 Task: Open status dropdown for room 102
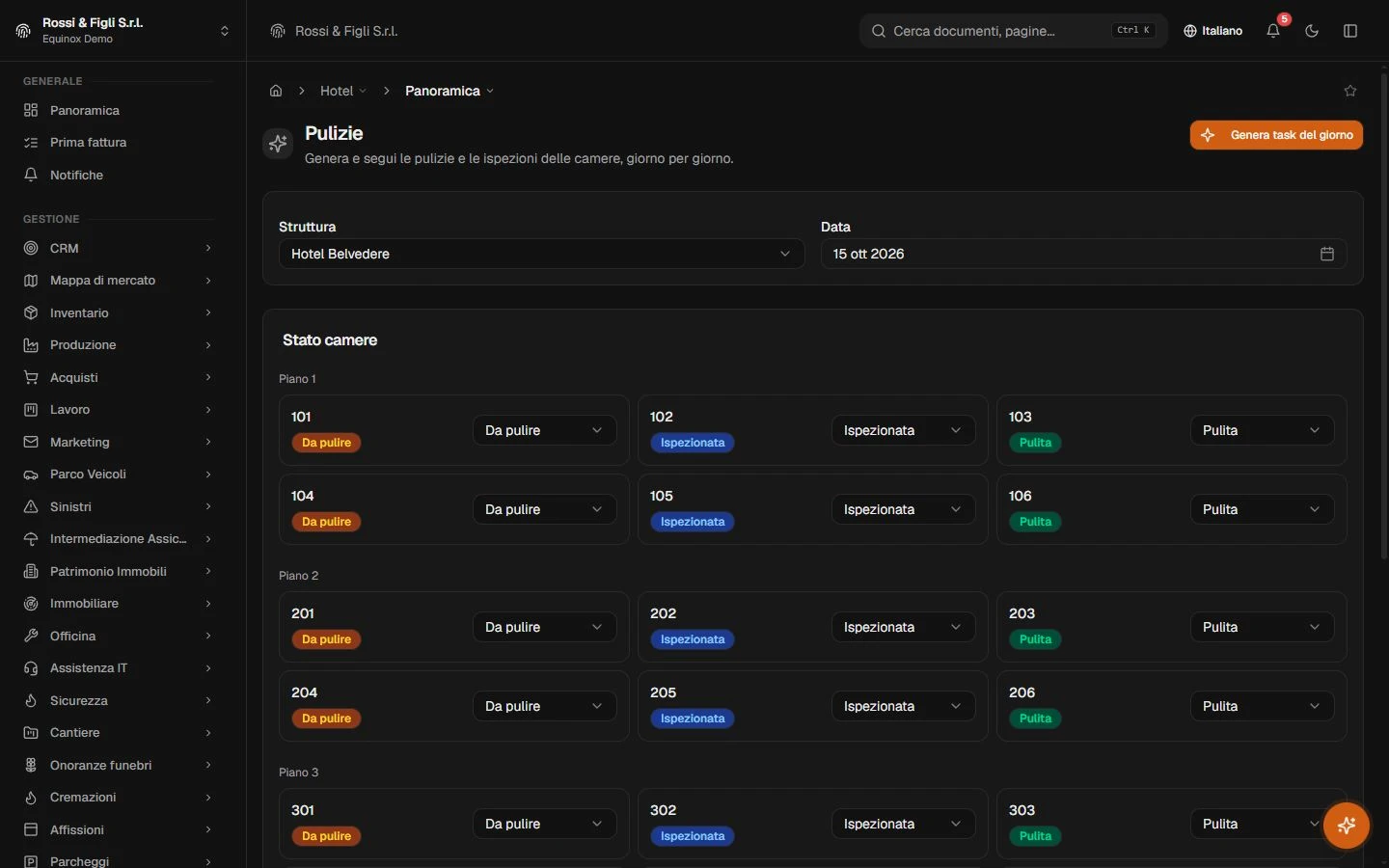(903, 430)
